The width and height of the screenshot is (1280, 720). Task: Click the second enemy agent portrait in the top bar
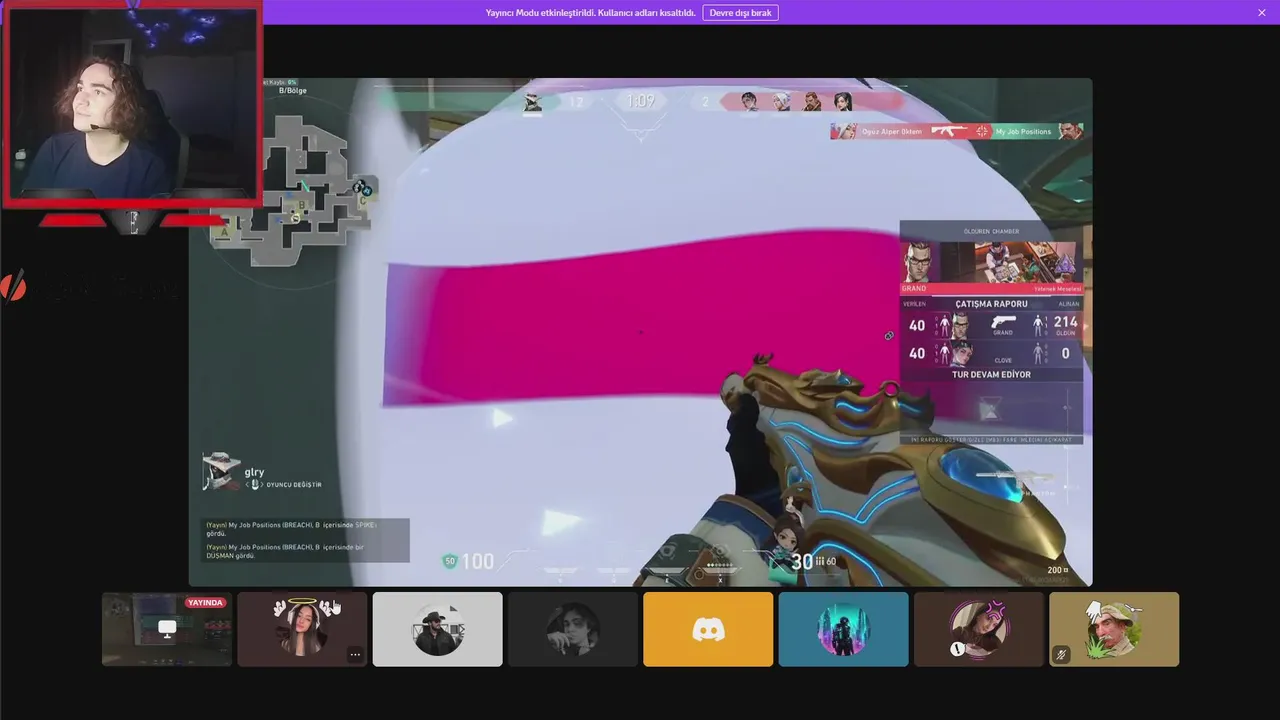click(781, 102)
